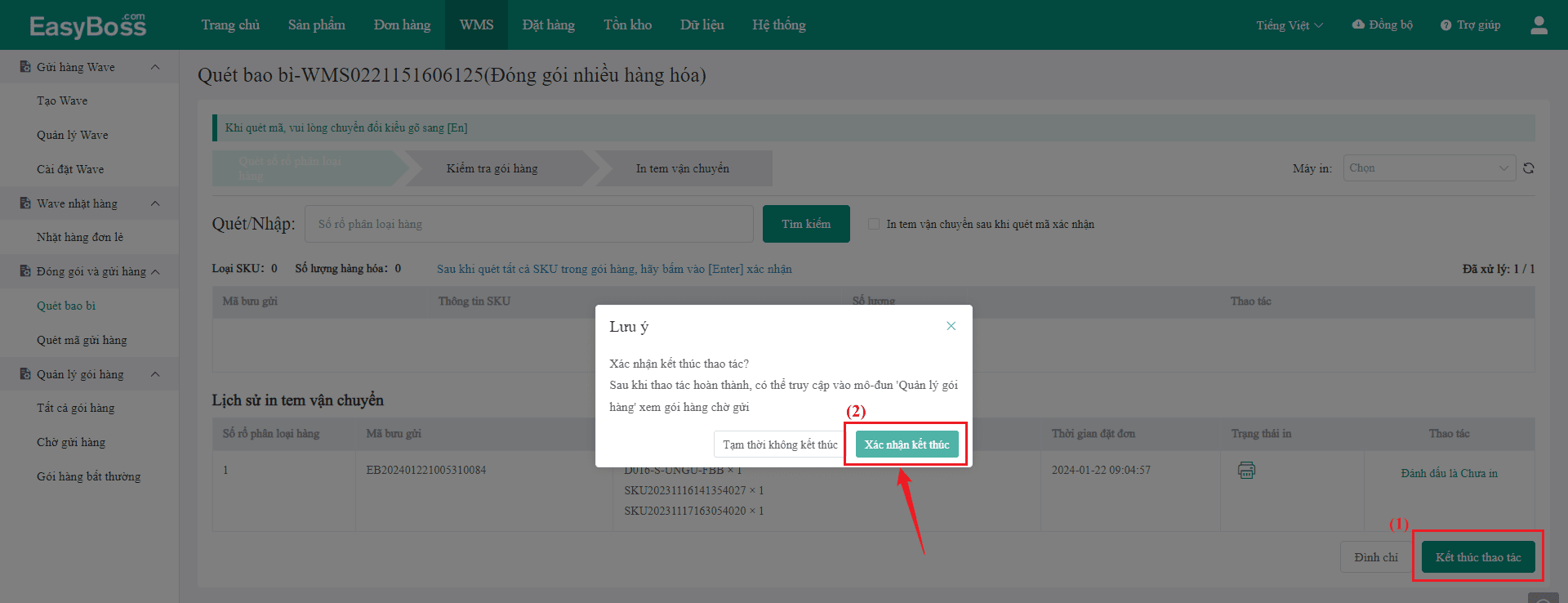Open Quản lý Wave sidebar item
This screenshot has width=1568, height=603.
click(73, 135)
